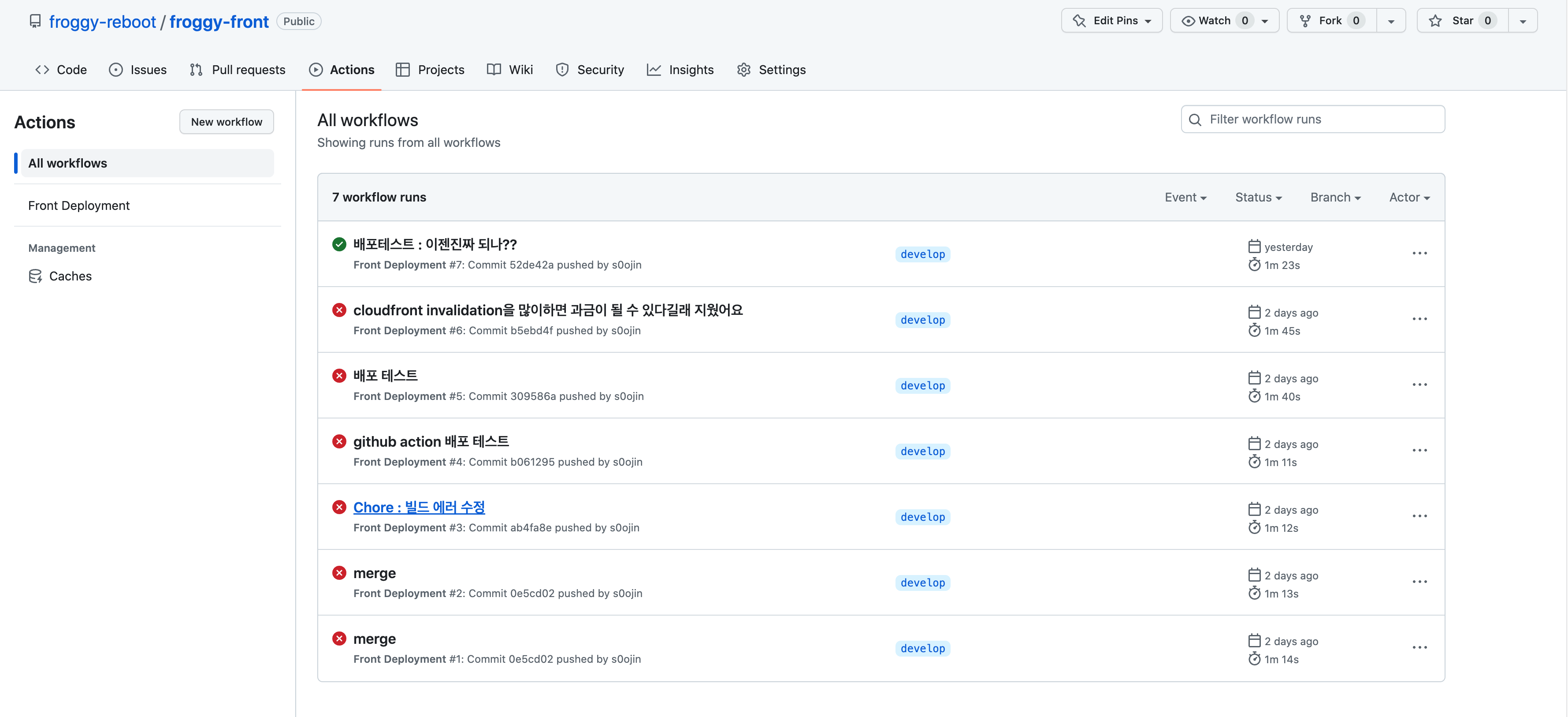Select Front Deployment workflow in the sidebar
This screenshot has height=717, width=1568.
79,205
